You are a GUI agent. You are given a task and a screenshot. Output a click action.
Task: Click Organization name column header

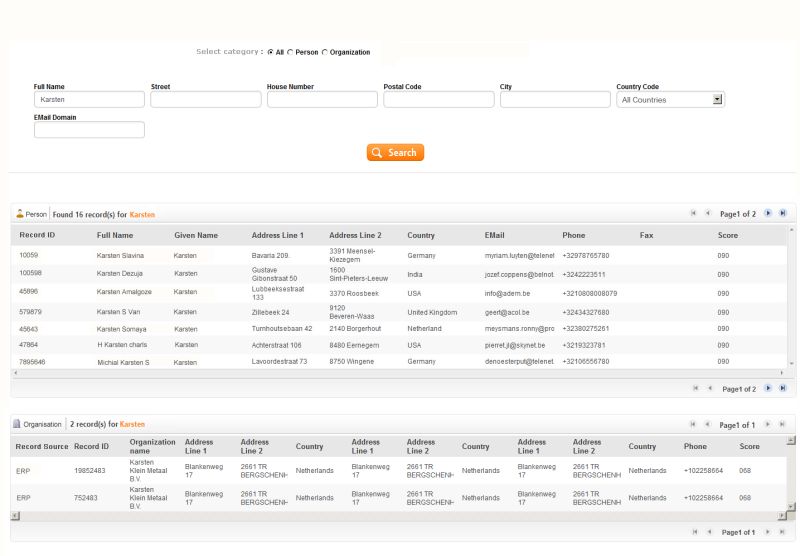point(152,446)
